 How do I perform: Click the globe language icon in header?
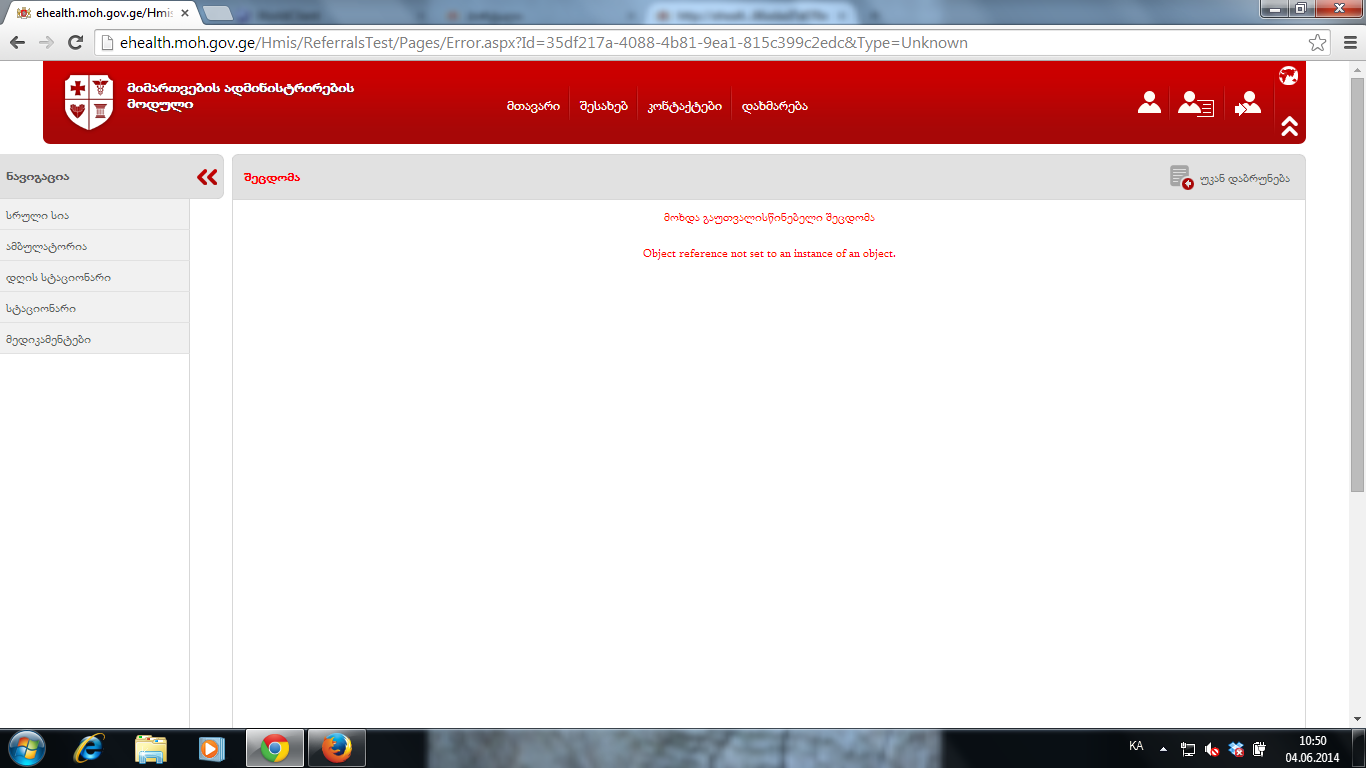tap(1288, 76)
